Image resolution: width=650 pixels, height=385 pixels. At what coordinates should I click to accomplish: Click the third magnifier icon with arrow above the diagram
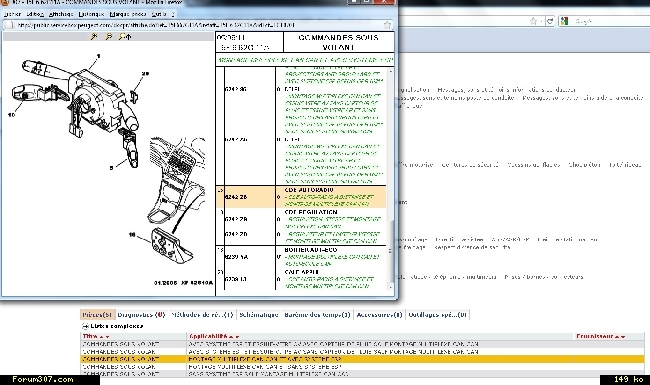[125, 37]
